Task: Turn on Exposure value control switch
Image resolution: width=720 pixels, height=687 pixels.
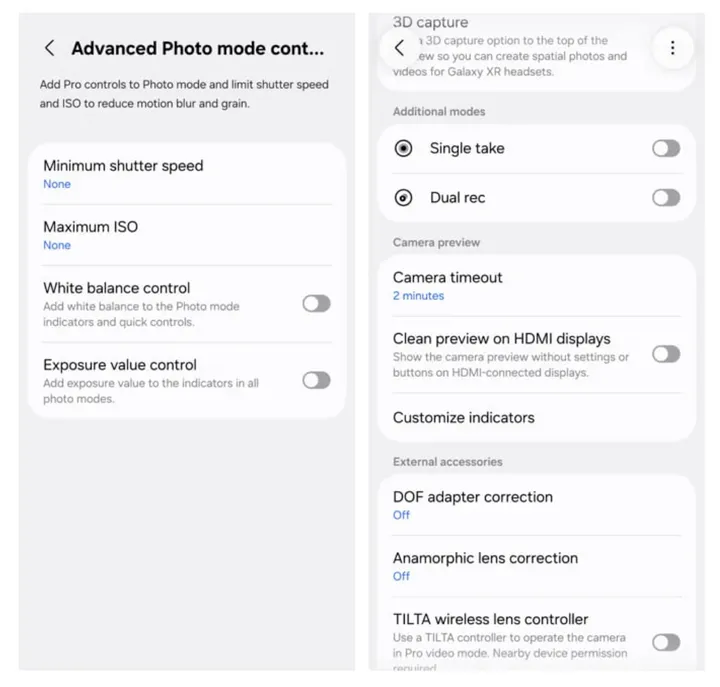Action: click(316, 380)
